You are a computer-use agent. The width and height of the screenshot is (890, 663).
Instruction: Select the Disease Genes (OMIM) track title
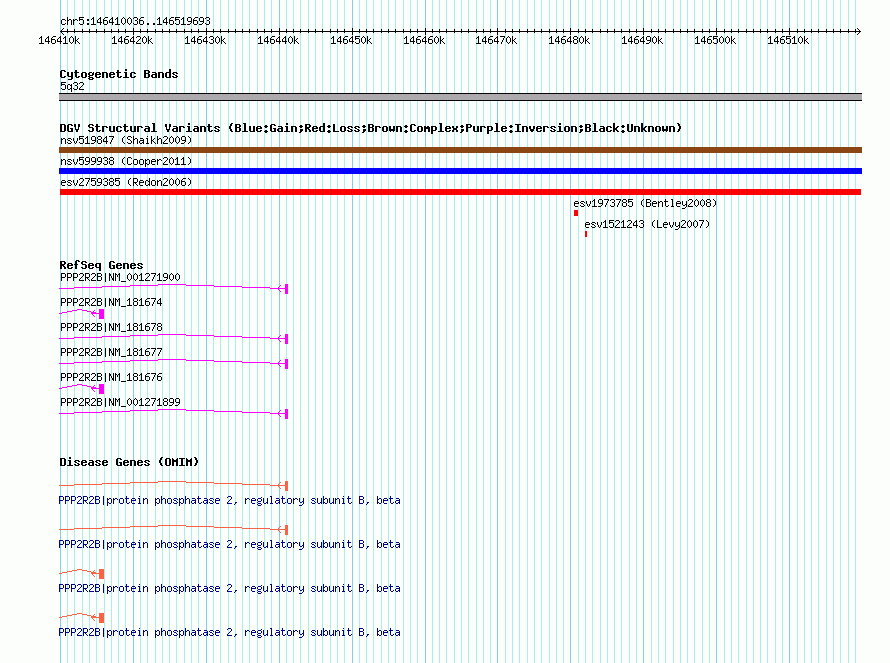pyautogui.click(x=129, y=462)
